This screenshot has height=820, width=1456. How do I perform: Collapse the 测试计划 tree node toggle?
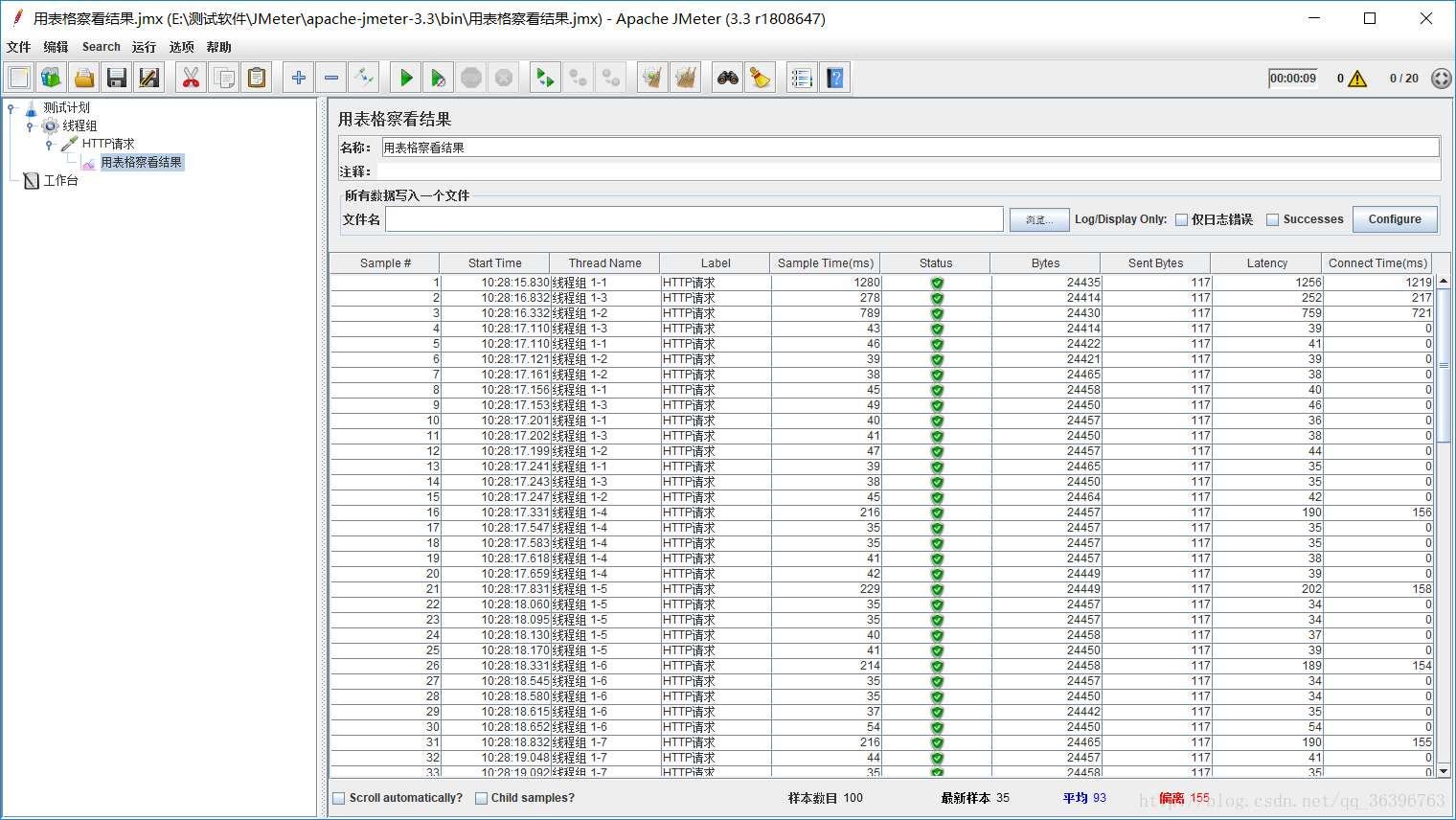coord(11,108)
